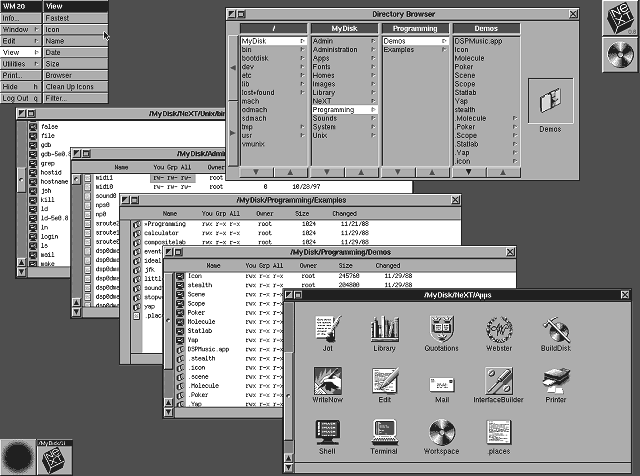Open the Edit app icon
Image resolution: width=640 pixels, height=476 pixels.
[384, 380]
